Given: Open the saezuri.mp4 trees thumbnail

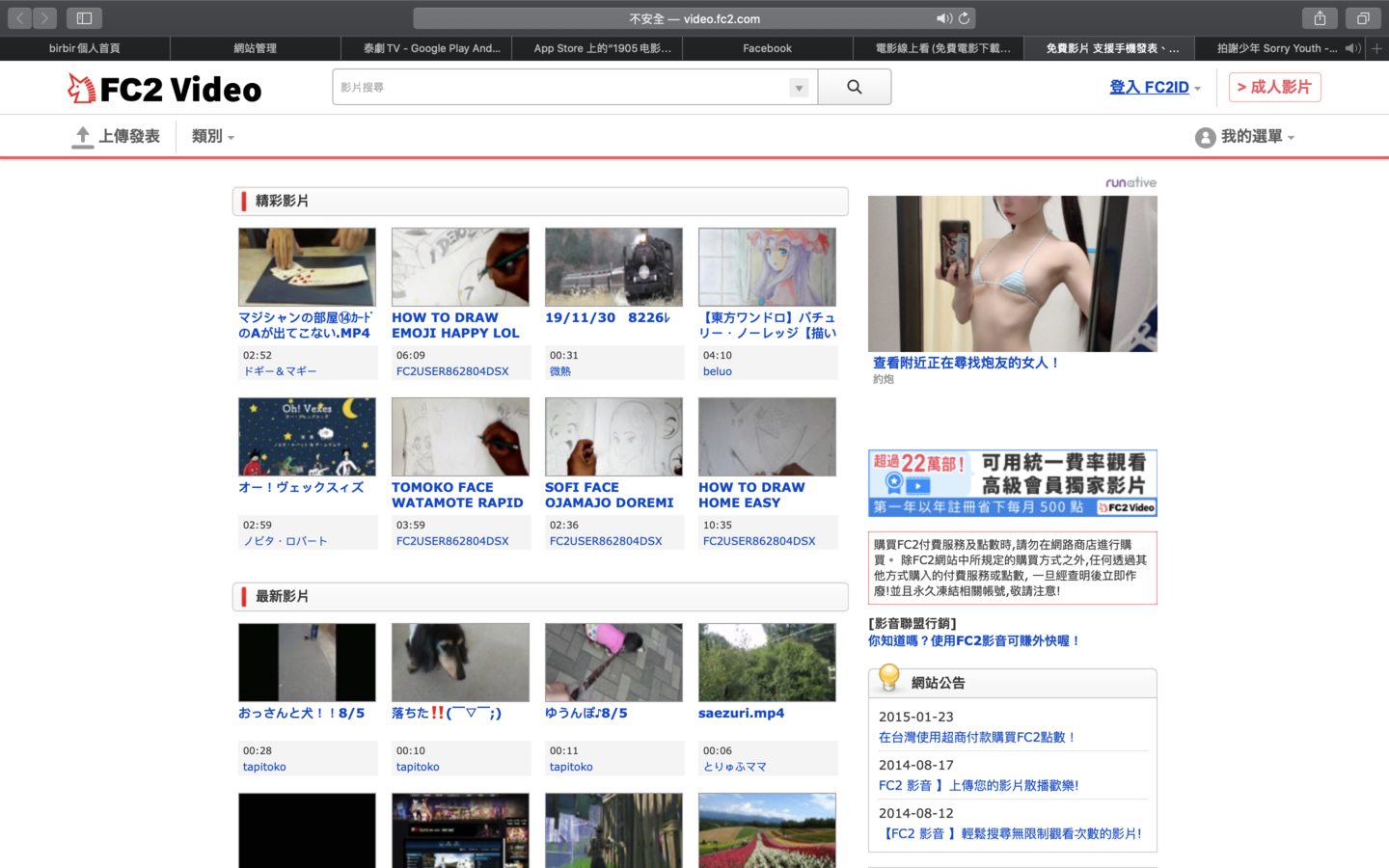Looking at the screenshot, I should pos(767,663).
